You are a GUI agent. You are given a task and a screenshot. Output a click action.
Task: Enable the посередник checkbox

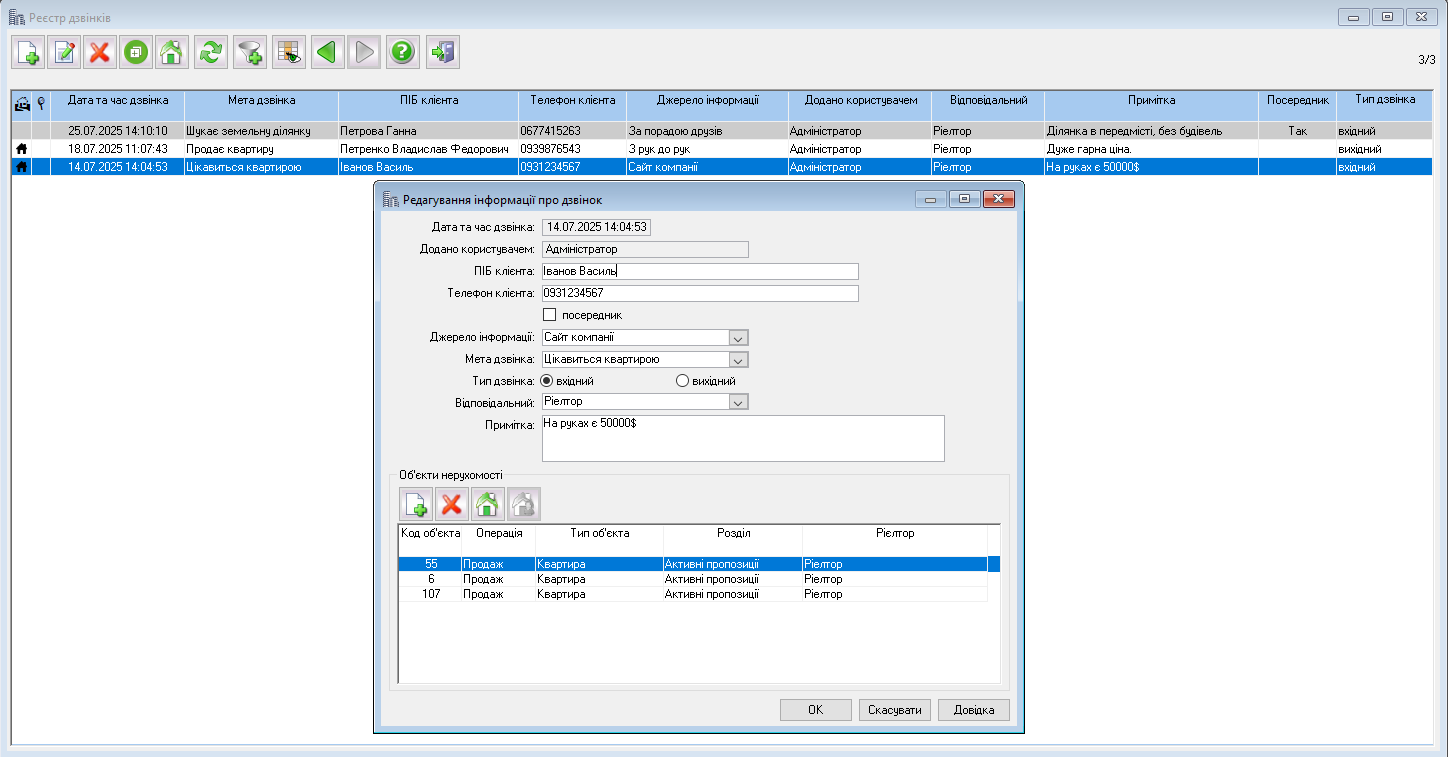pos(549,315)
